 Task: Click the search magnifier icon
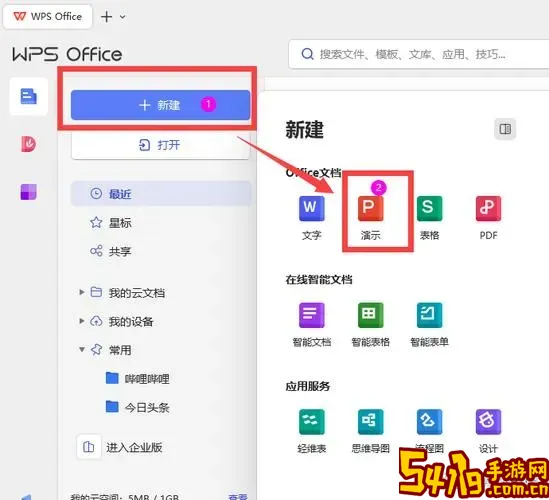(307, 54)
